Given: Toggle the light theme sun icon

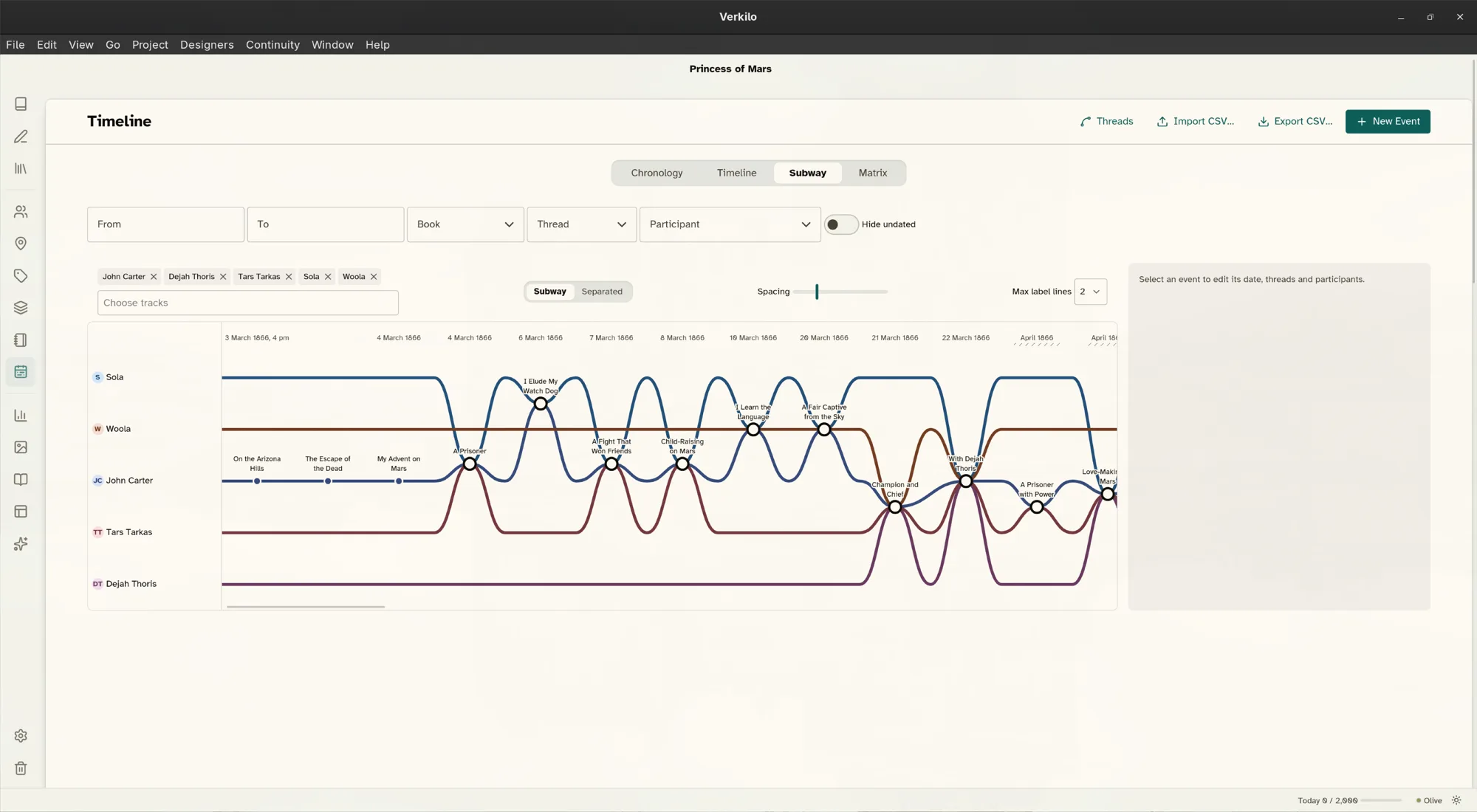Looking at the screenshot, I should 1456,800.
